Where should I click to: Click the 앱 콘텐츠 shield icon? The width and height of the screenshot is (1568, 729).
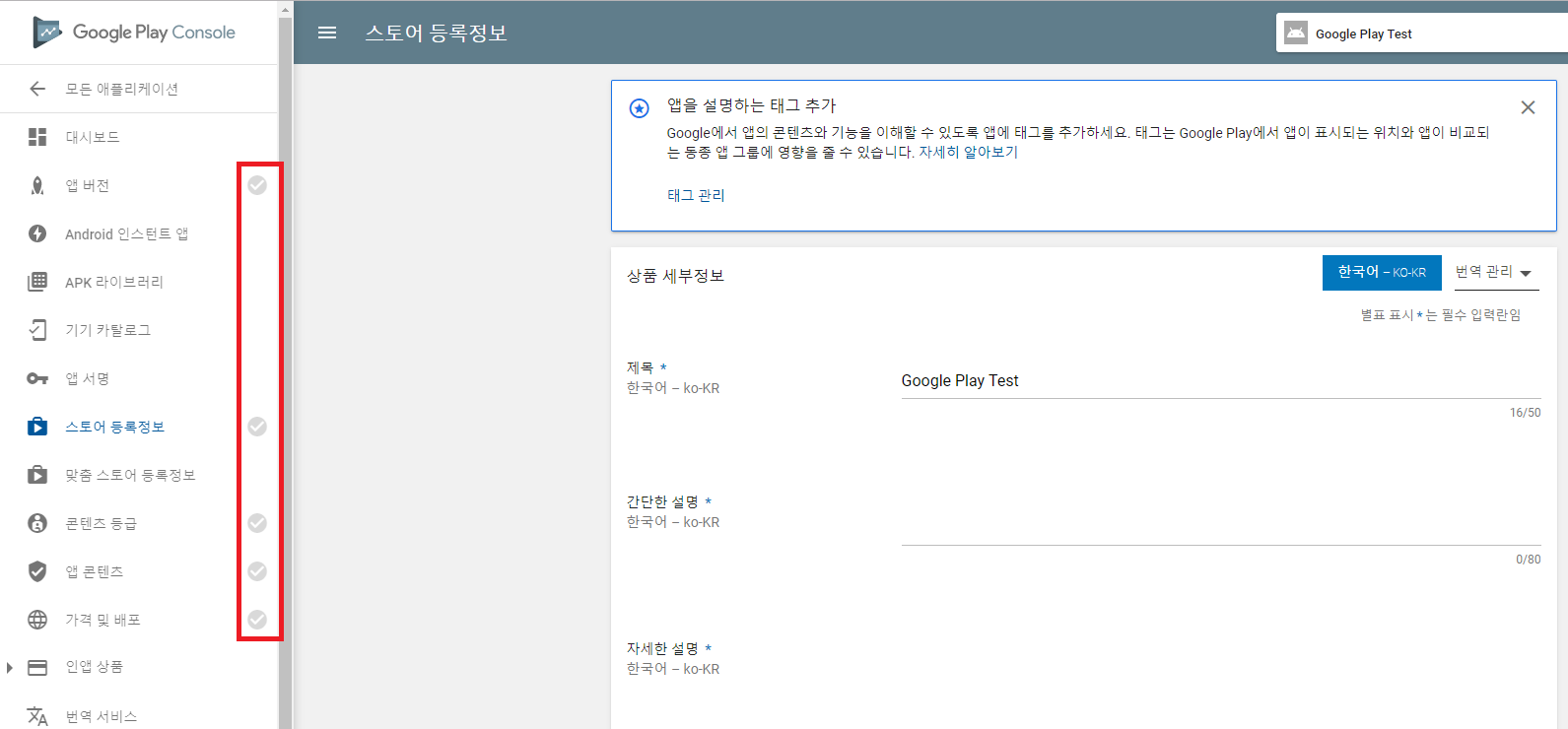tap(37, 571)
